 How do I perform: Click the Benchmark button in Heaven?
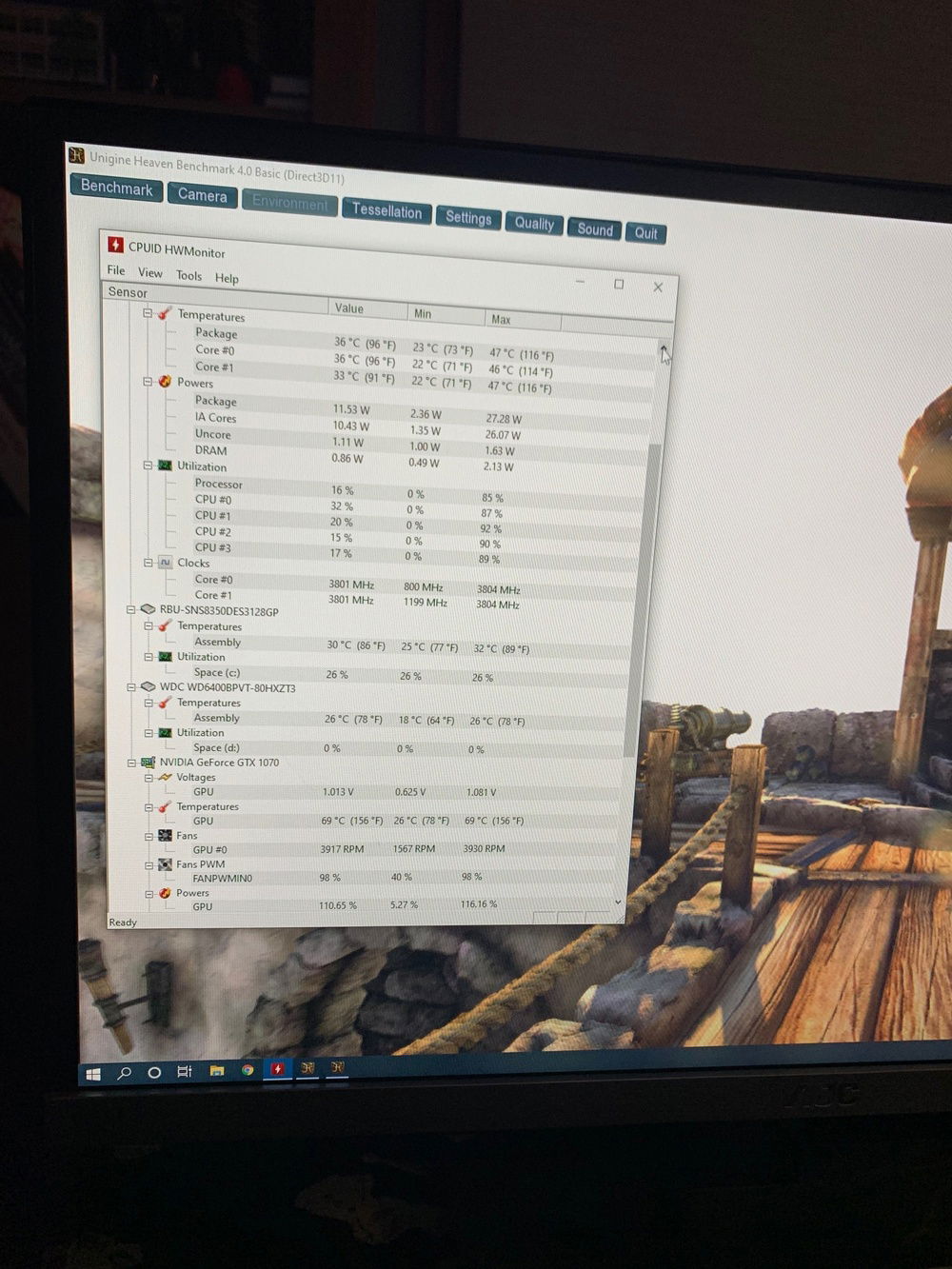pyautogui.click(x=116, y=188)
